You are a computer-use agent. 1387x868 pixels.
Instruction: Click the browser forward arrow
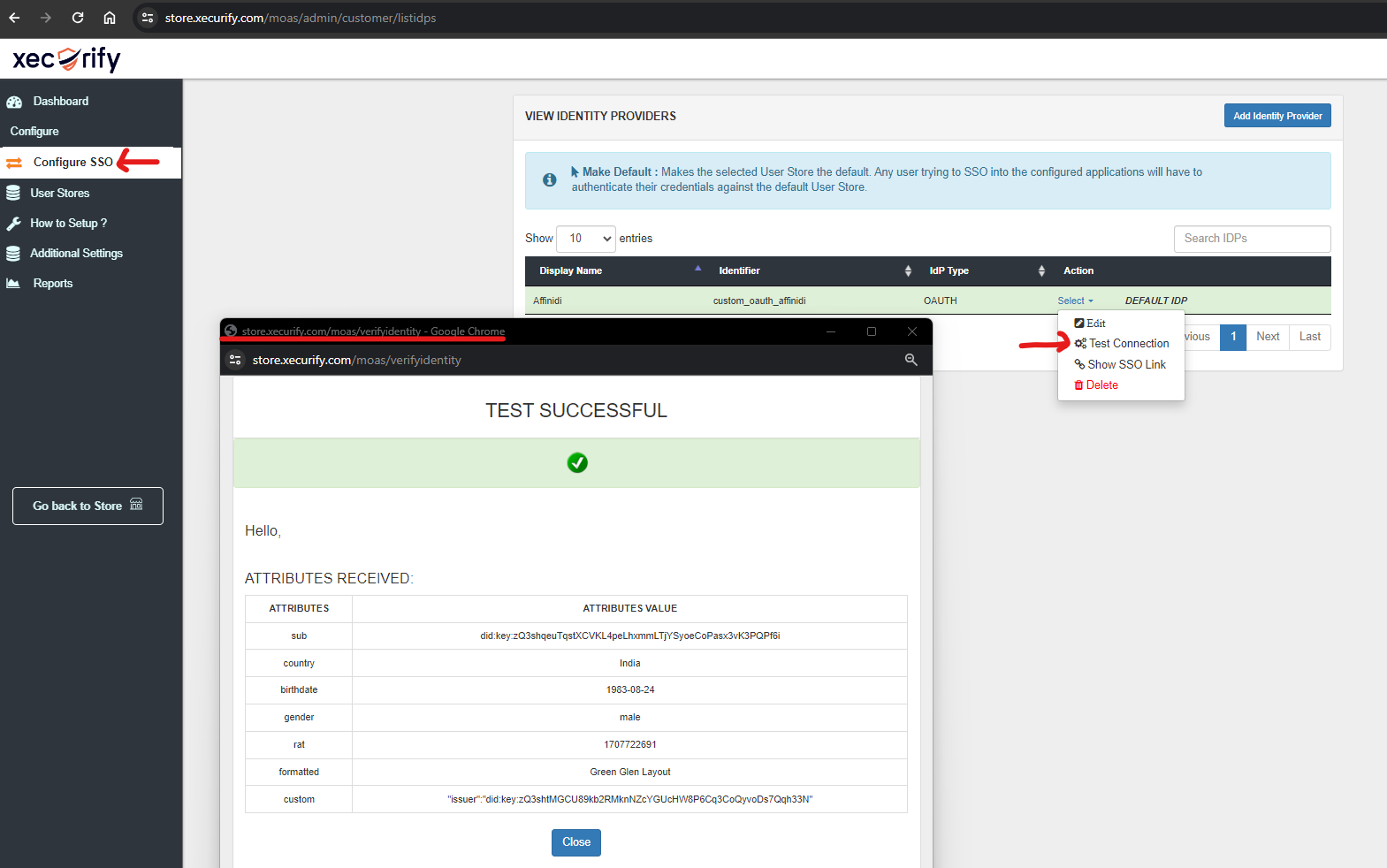point(46,18)
